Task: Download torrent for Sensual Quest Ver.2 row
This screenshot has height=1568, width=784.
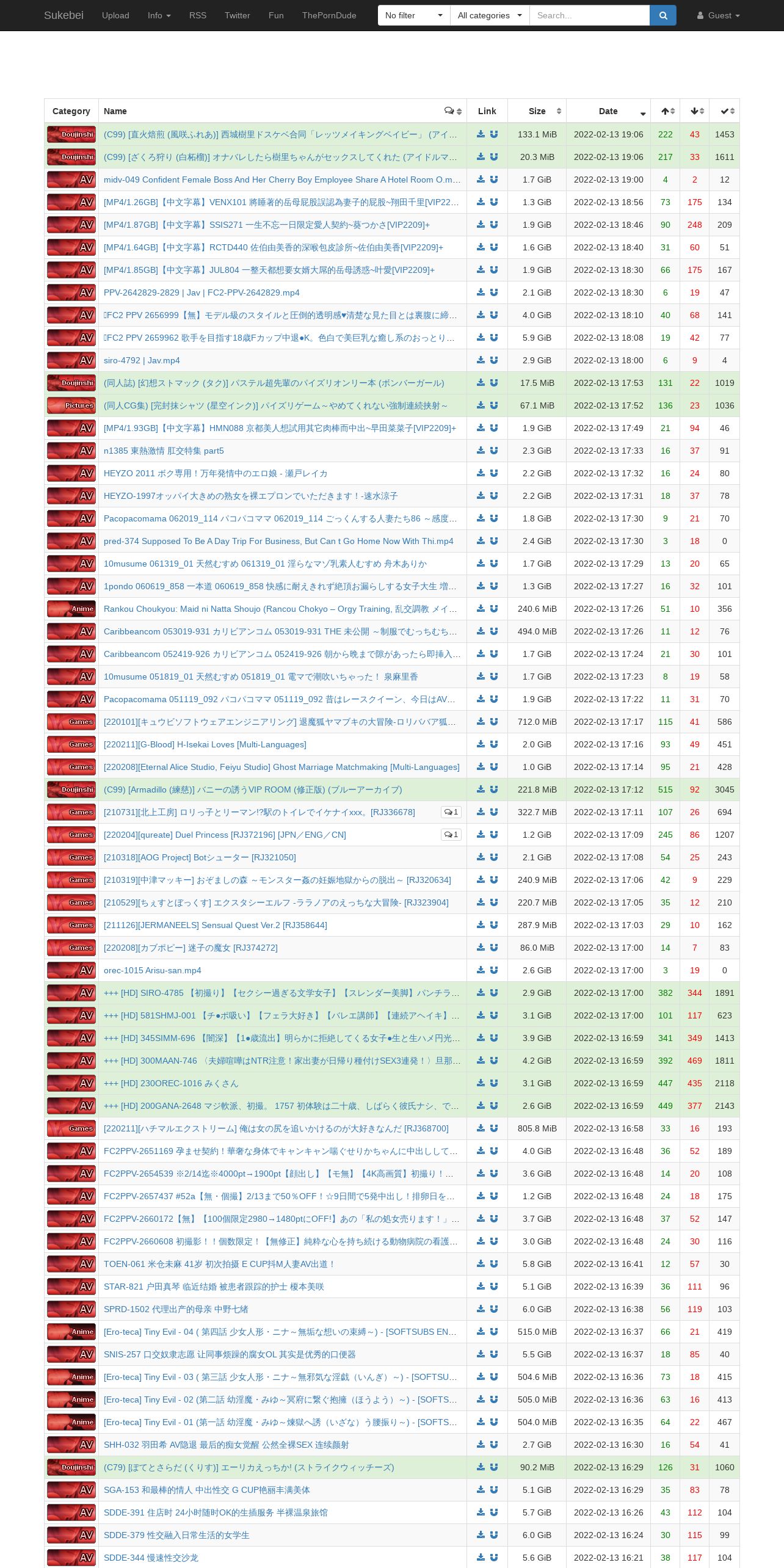Action: point(481,925)
